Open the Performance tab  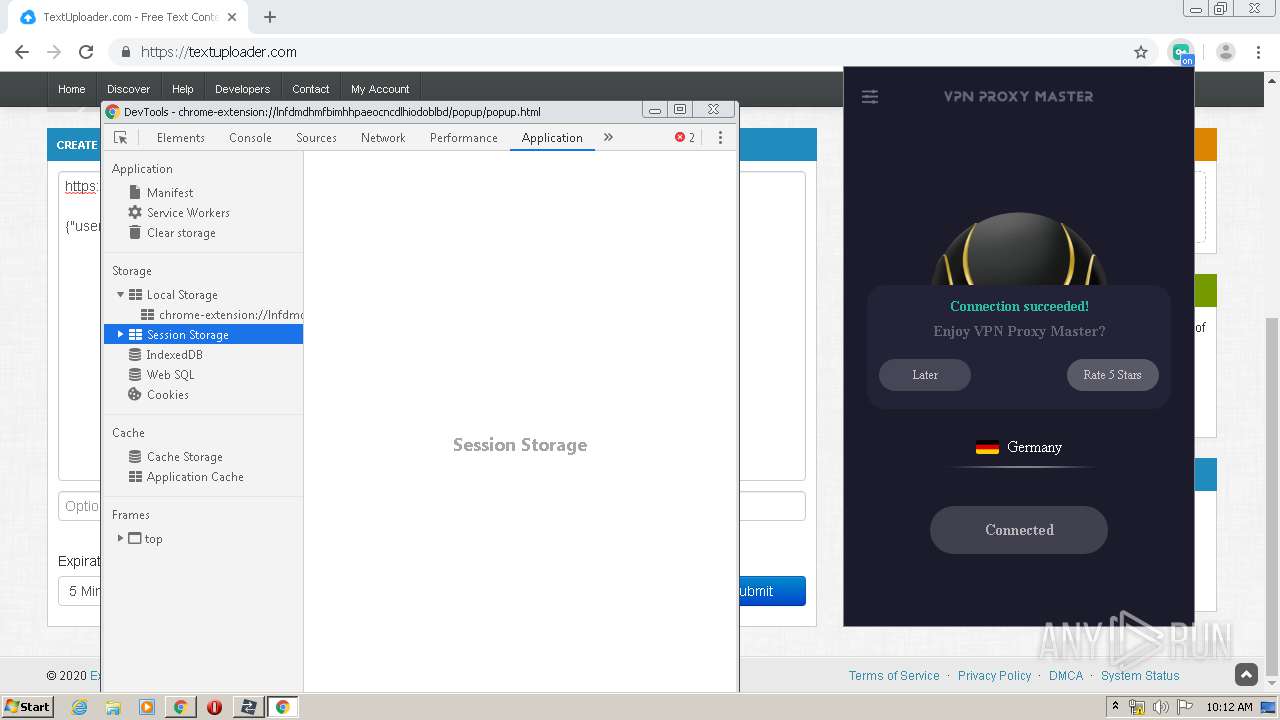click(464, 138)
